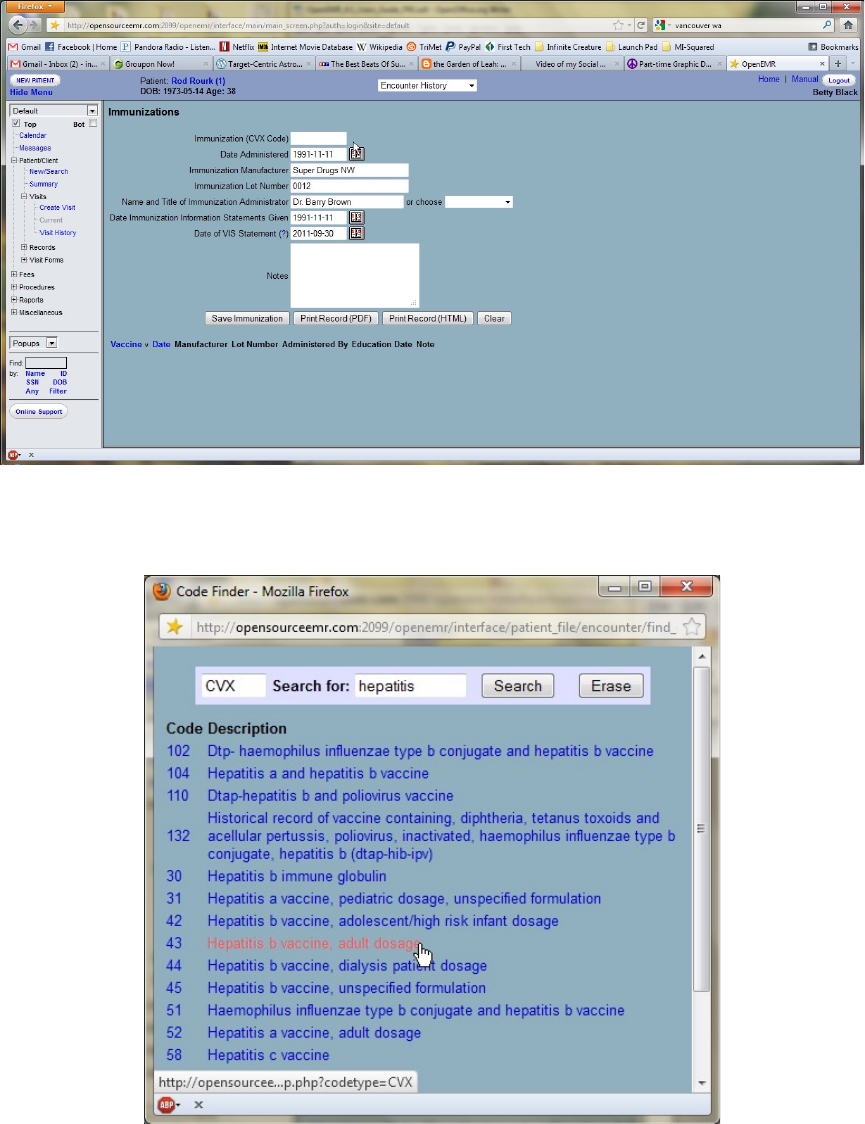Click the Online Support button
Screen dimensions: 865x1124
coord(39,411)
